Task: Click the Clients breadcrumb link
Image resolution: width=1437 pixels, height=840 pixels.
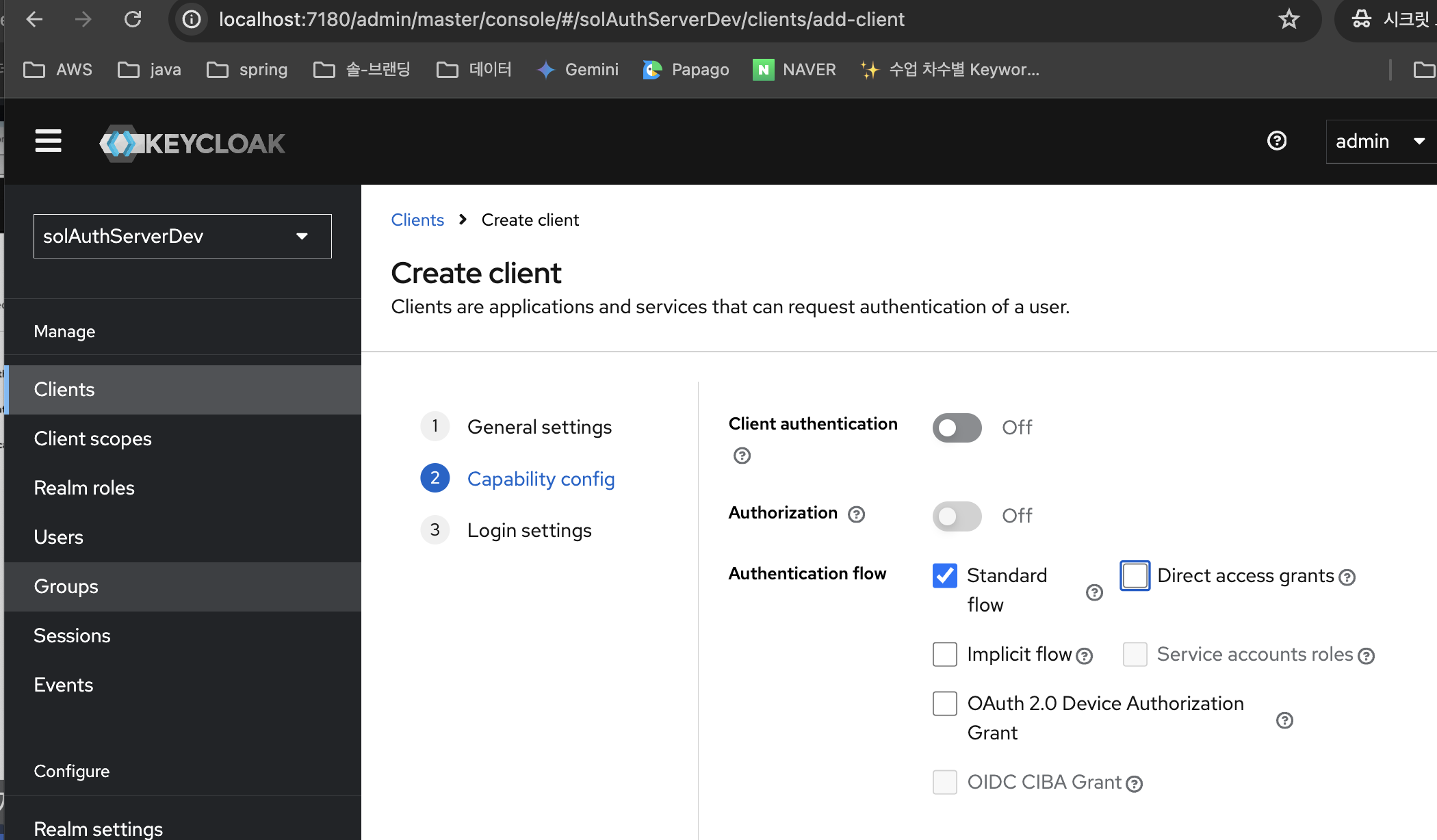Action: coord(417,219)
